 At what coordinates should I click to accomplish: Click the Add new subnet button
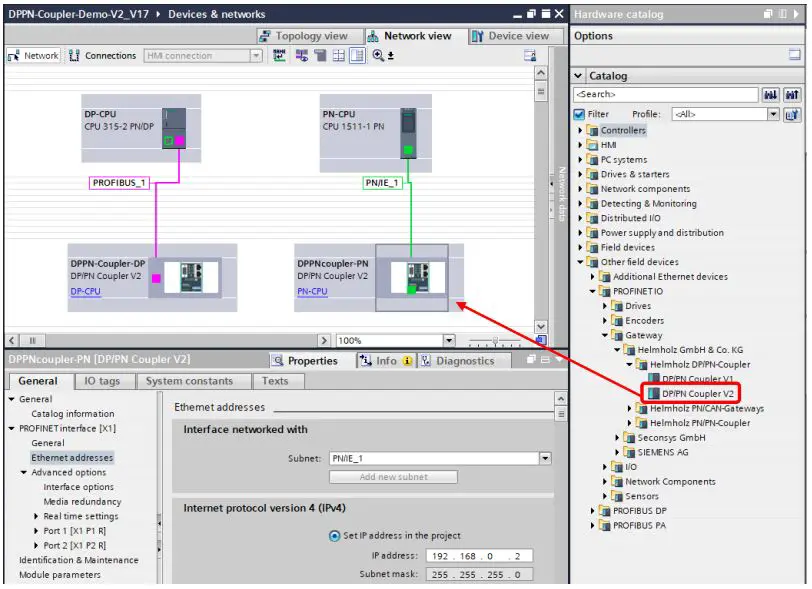tap(394, 477)
